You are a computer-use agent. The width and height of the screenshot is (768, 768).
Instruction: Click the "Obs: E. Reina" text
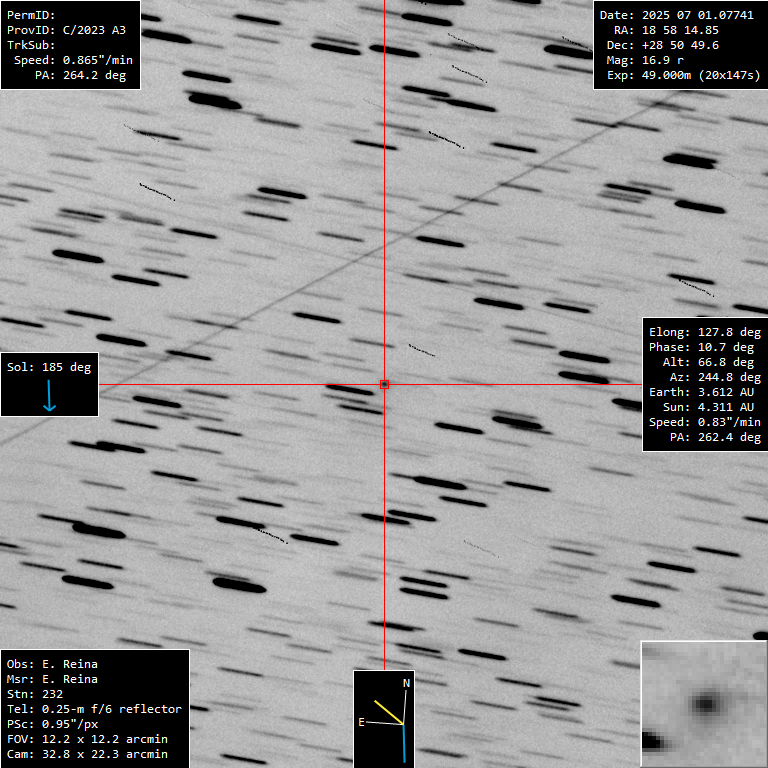pyautogui.click(x=52, y=665)
